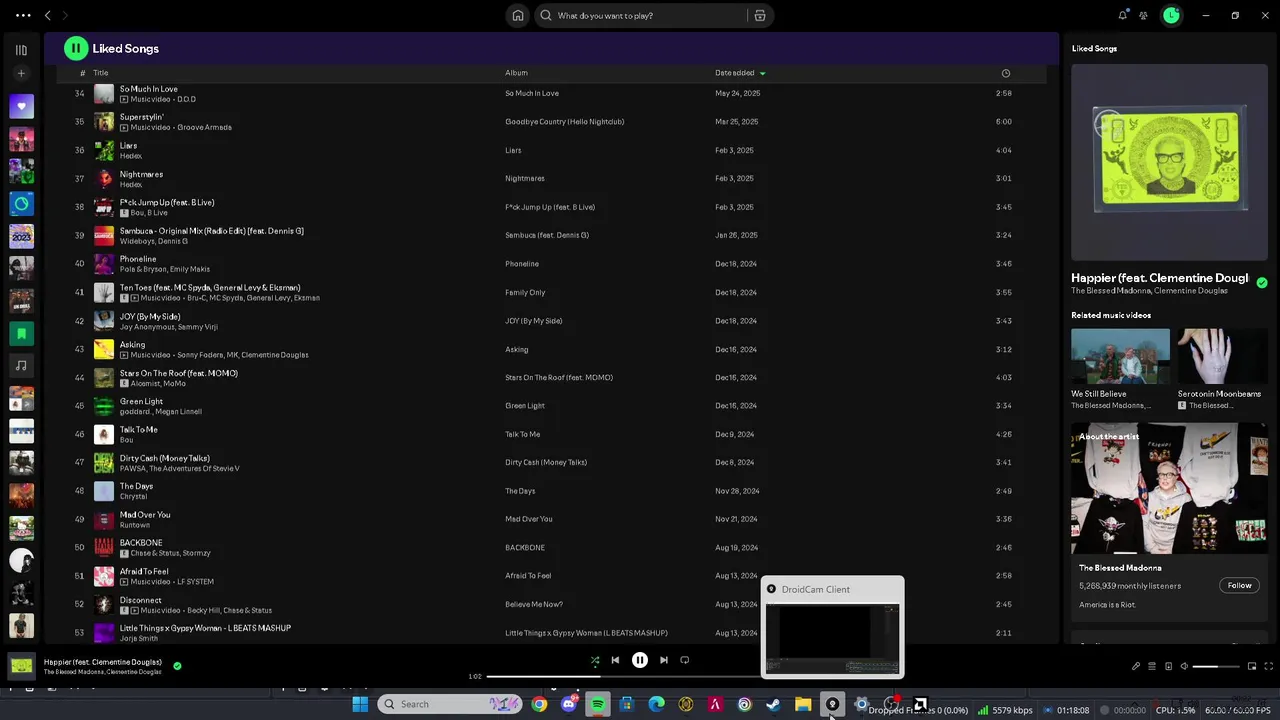Open album 'Believe Me Now?'

pyautogui.click(x=534, y=605)
